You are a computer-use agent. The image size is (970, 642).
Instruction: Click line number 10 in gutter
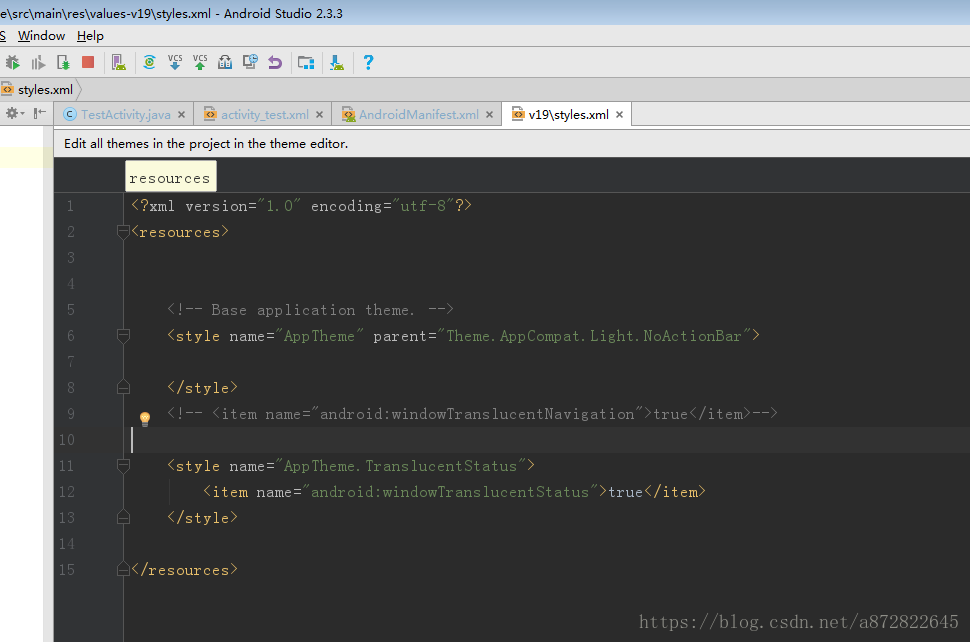pyautogui.click(x=67, y=440)
